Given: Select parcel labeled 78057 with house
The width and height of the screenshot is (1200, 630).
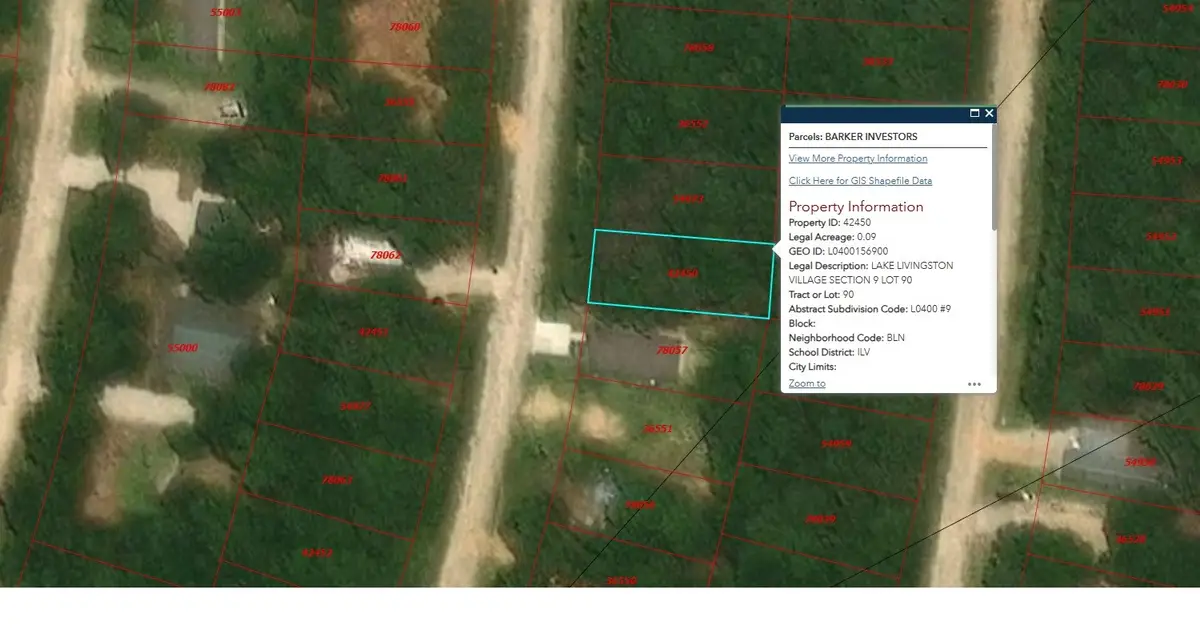Looking at the screenshot, I should 640,355.
